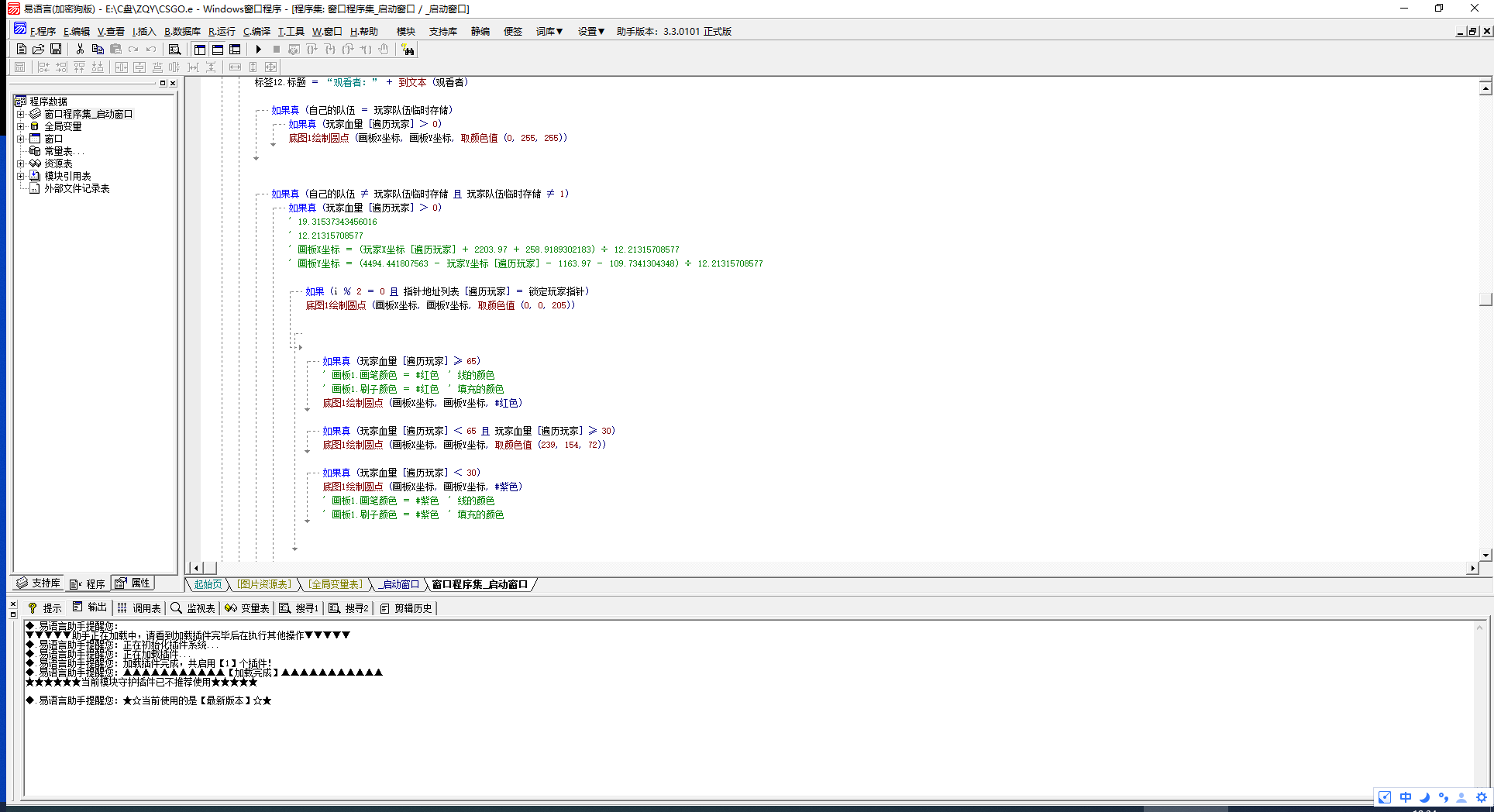Viewport: 1494px width, 812px height.
Task: Open the 设置 dropdown
Action: coord(590,31)
